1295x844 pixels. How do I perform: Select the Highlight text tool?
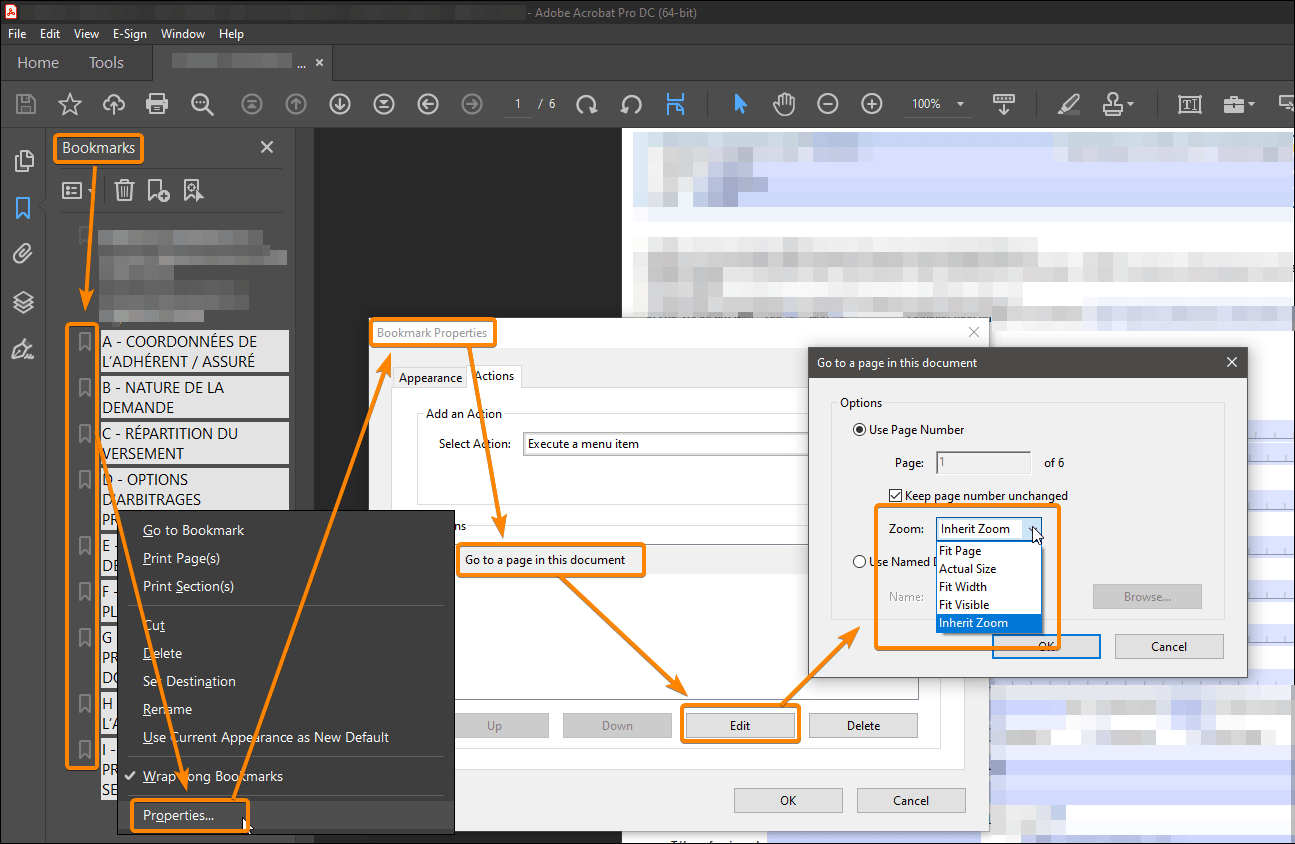(1068, 103)
